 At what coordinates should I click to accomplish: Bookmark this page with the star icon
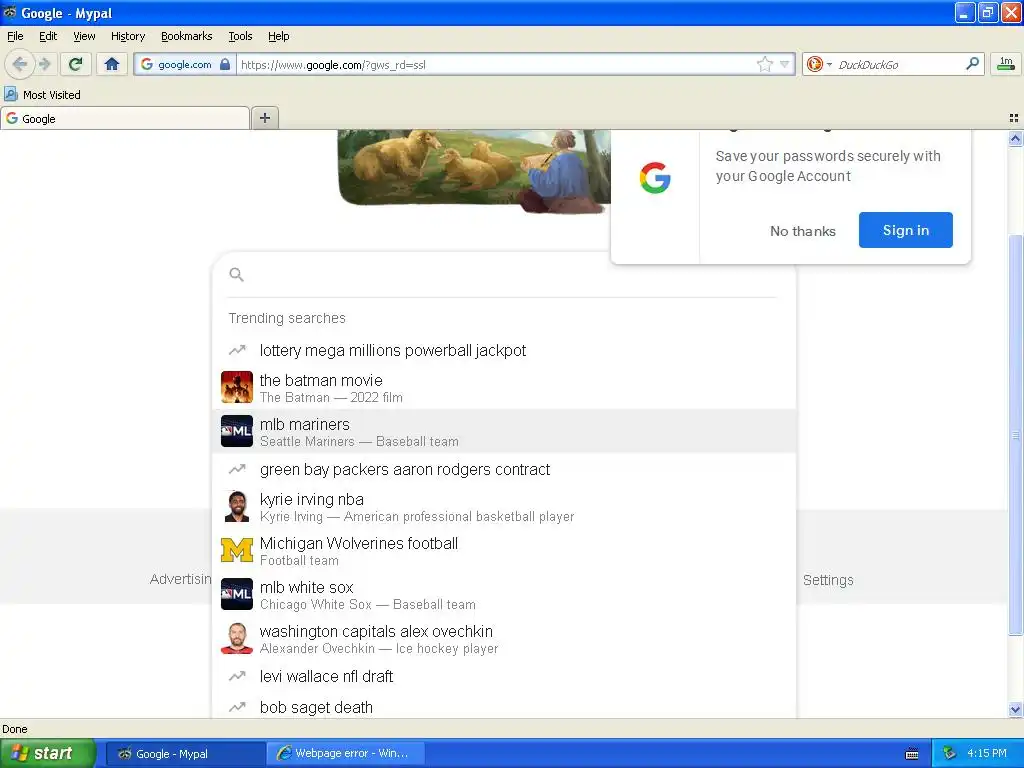click(764, 64)
